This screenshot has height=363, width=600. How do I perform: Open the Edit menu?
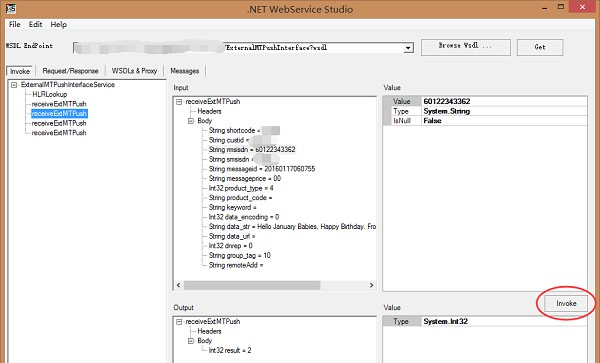click(x=35, y=24)
